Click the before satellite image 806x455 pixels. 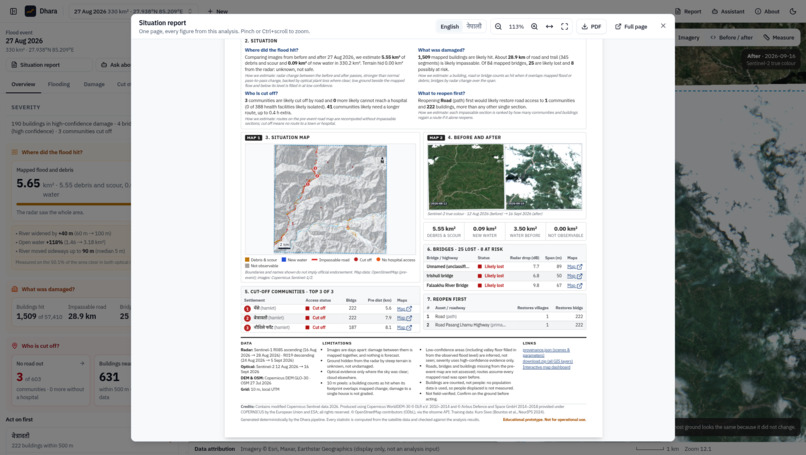(465, 176)
